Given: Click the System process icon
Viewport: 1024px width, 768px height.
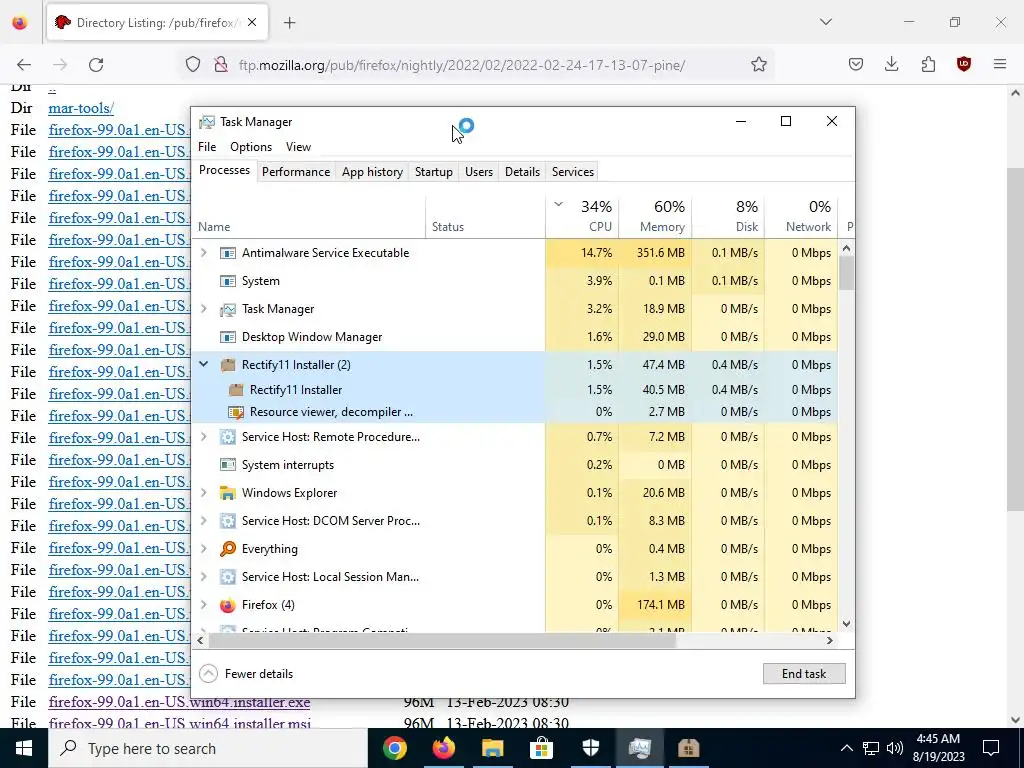Looking at the screenshot, I should click(227, 281).
